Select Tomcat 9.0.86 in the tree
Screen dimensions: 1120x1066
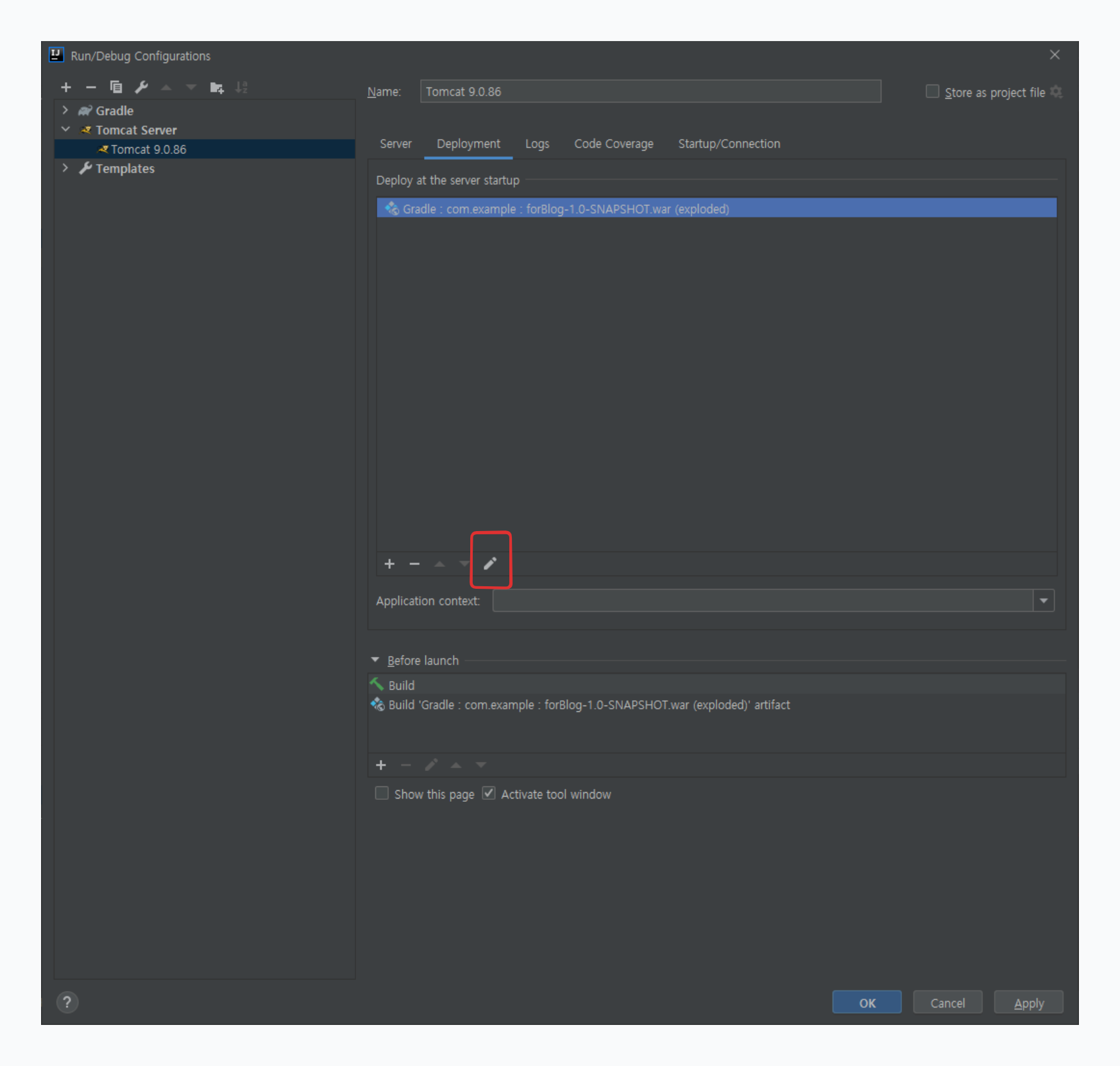click(205, 149)
